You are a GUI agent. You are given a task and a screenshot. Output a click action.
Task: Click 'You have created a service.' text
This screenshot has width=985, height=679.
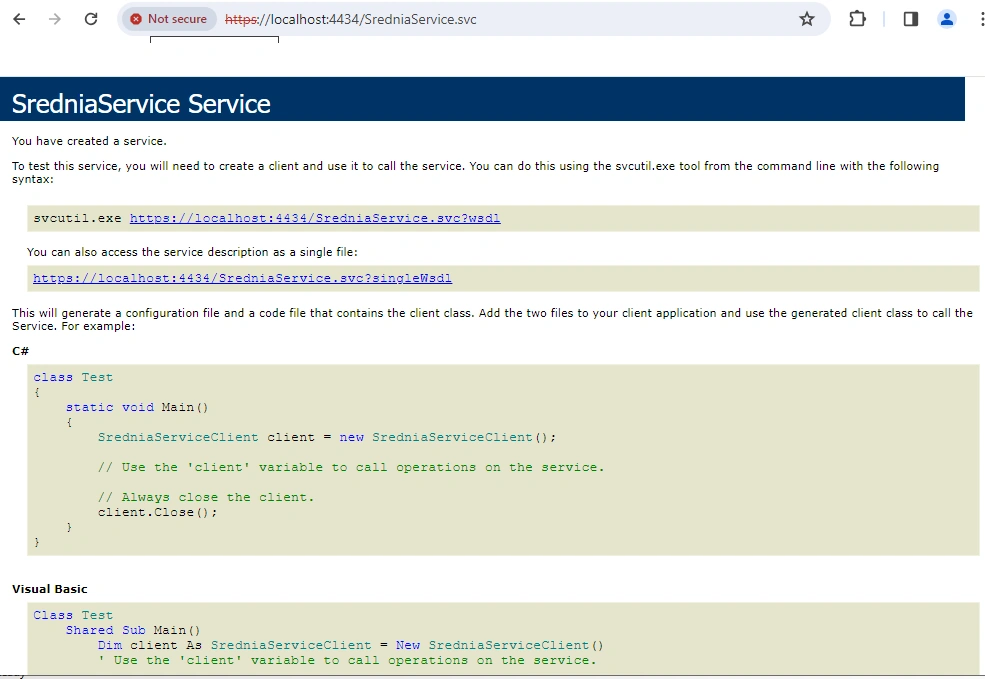click(x=89, y=141)
